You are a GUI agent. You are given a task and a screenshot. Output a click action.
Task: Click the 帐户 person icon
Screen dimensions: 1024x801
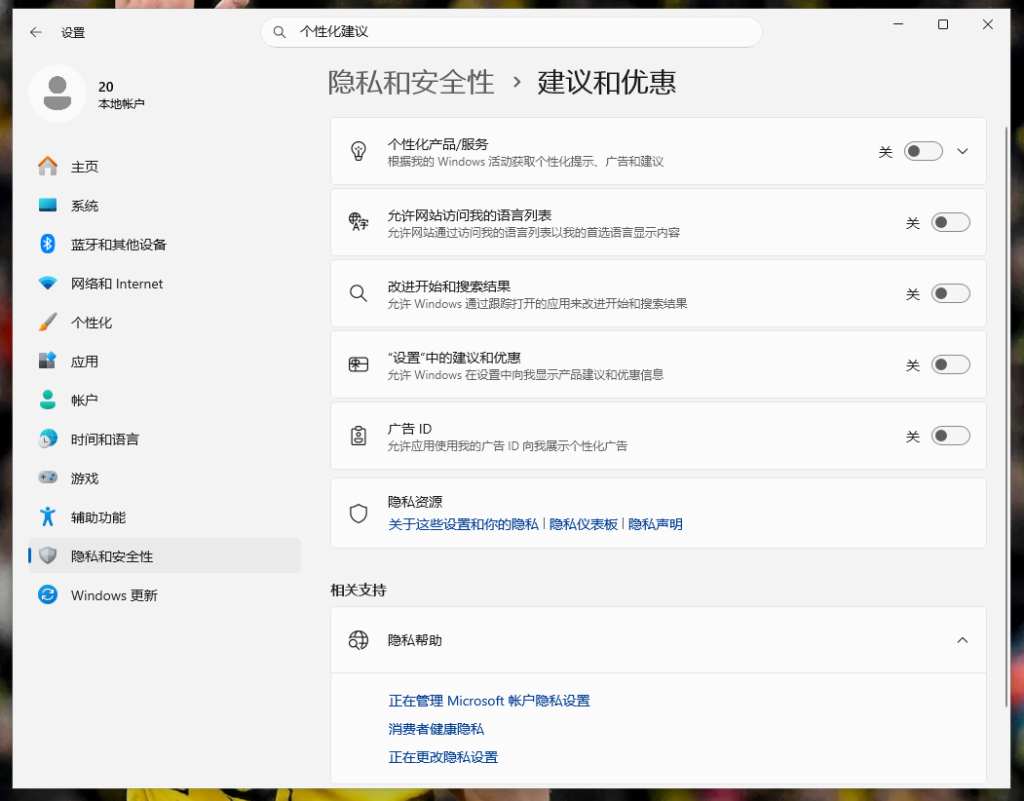coord(48,400)
